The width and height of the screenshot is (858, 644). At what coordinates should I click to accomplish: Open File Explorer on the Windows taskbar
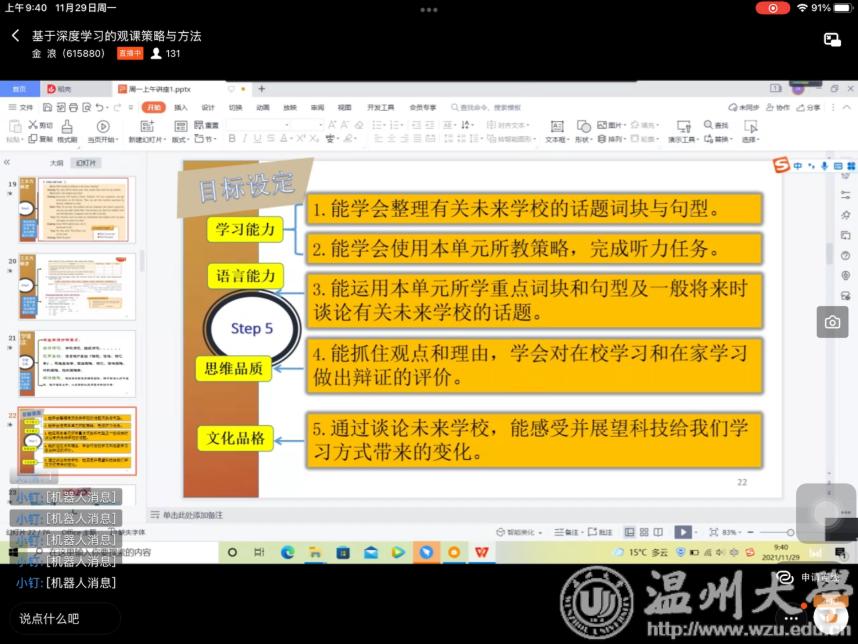[x=315, y=552]
